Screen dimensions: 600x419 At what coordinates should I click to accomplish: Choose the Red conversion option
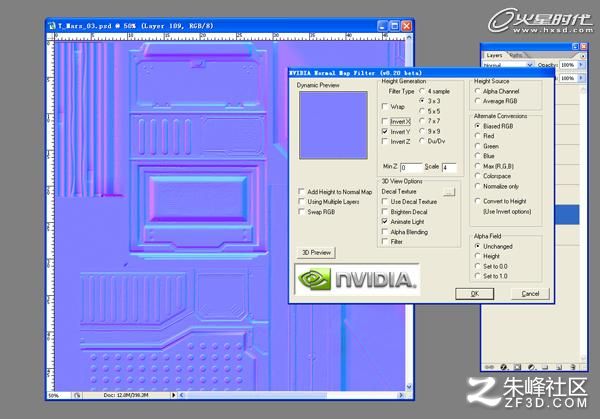click(477, 136)
